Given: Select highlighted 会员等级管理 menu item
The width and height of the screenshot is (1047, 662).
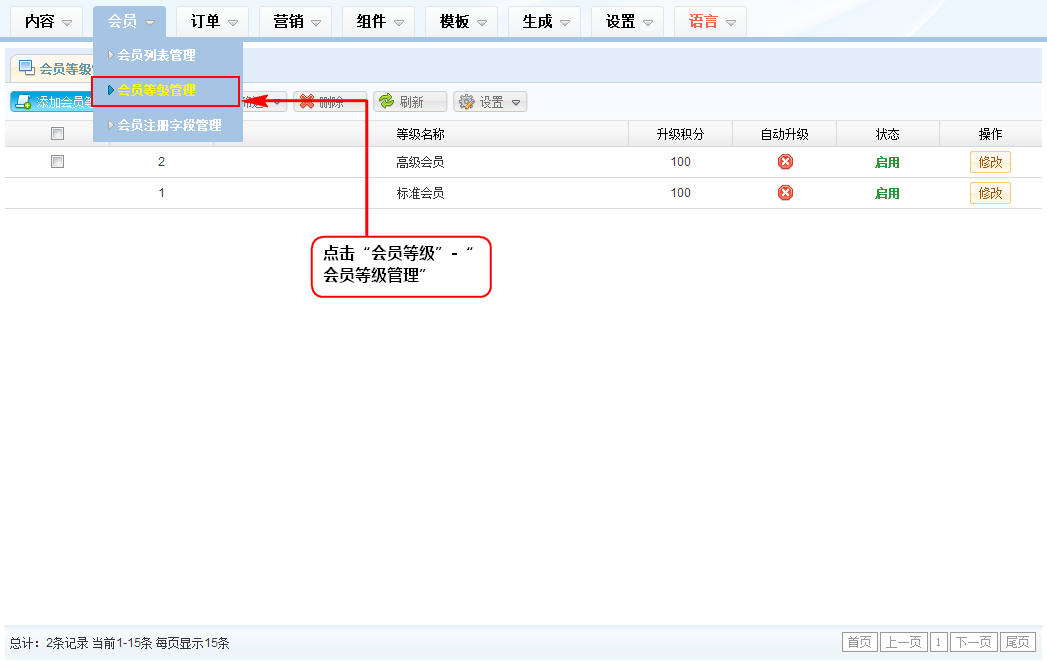Looking at the screenshot, I should click(156, 90).
